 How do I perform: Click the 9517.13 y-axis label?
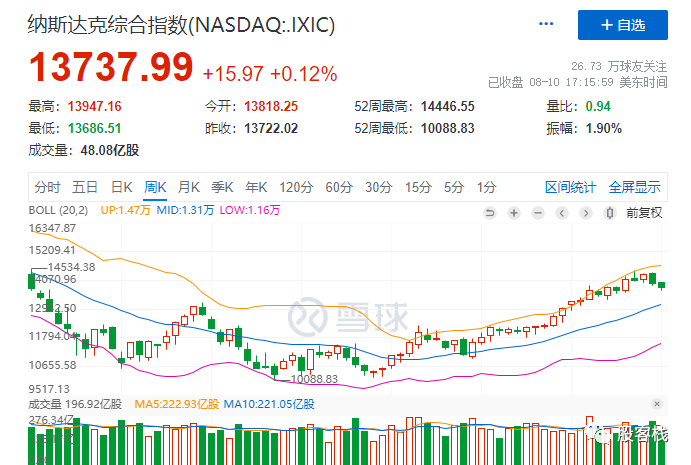tap(49, 389)
